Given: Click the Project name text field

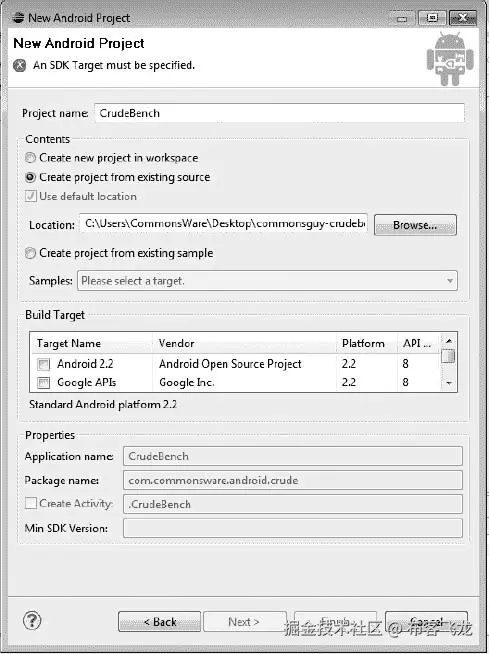Looking at the screenshot, I should [x=280, y=113].
